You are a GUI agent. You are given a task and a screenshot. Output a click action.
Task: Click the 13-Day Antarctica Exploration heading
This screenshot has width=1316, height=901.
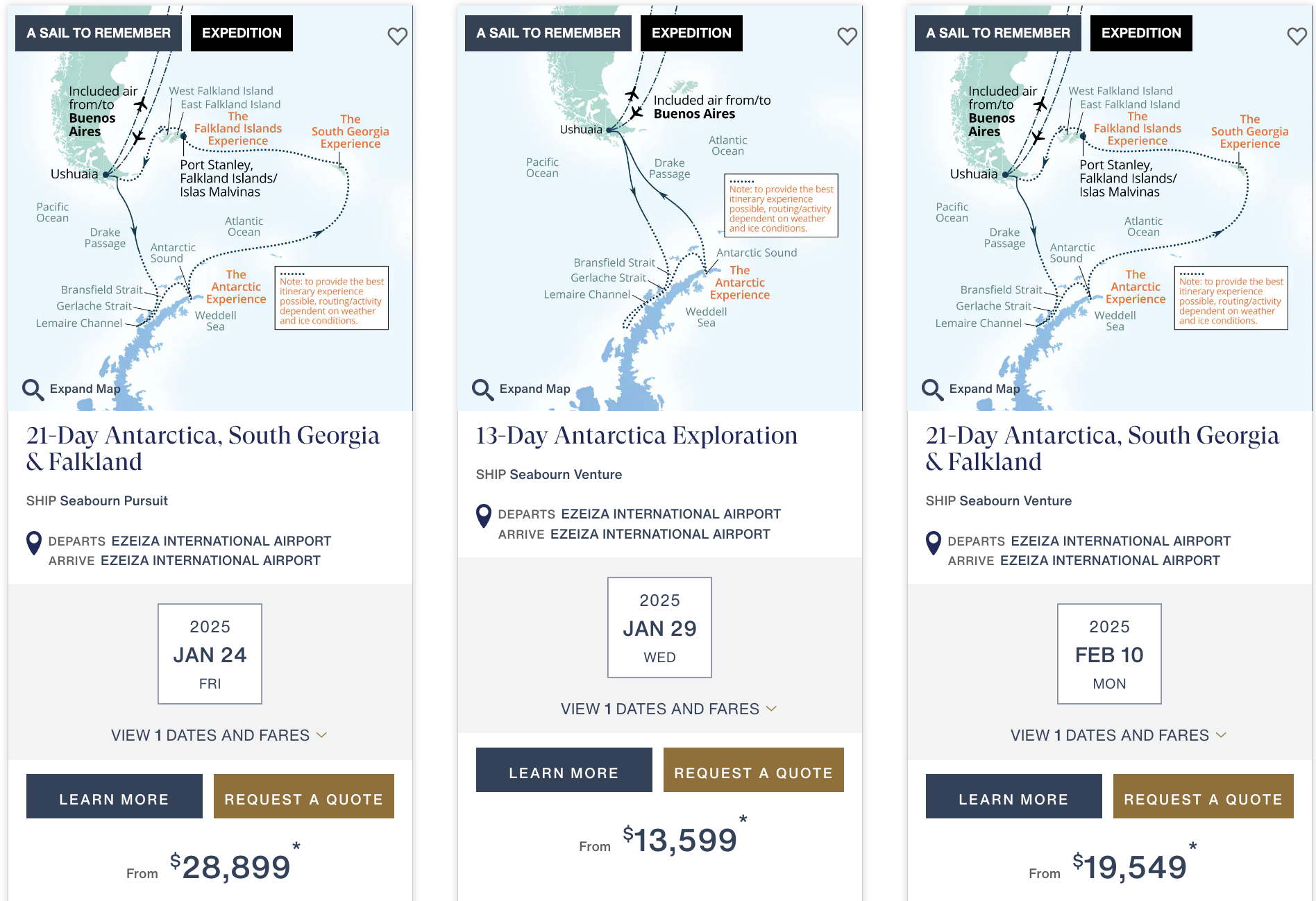[x=636, y=435]
